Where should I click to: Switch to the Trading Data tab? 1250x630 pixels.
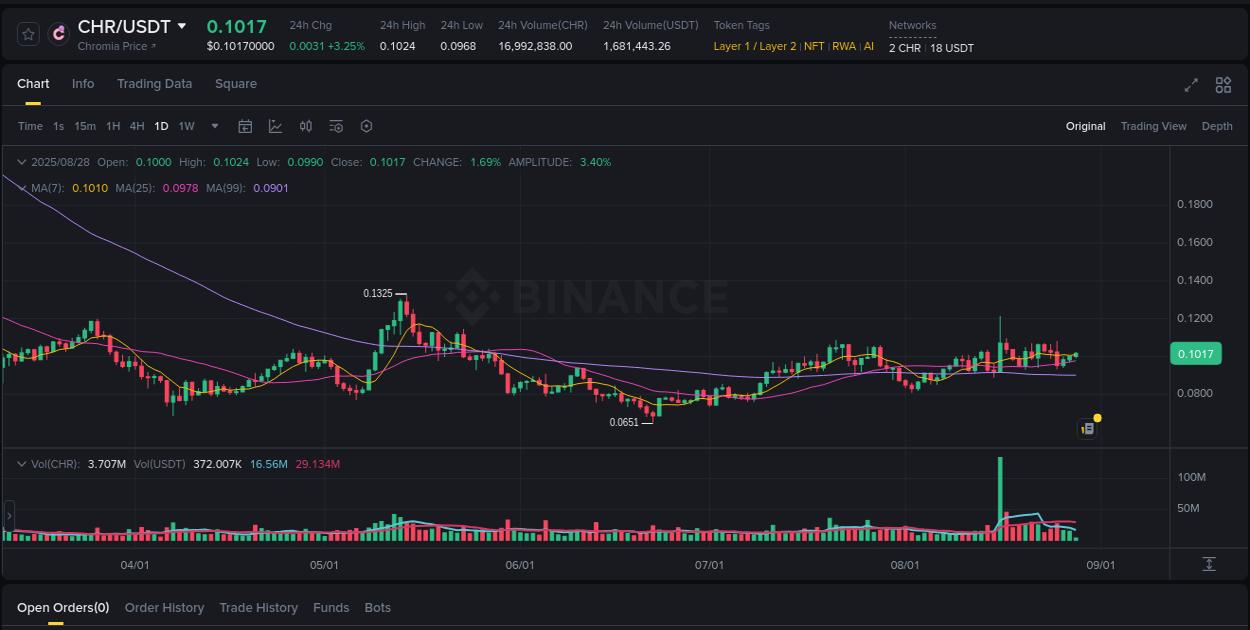154,84
